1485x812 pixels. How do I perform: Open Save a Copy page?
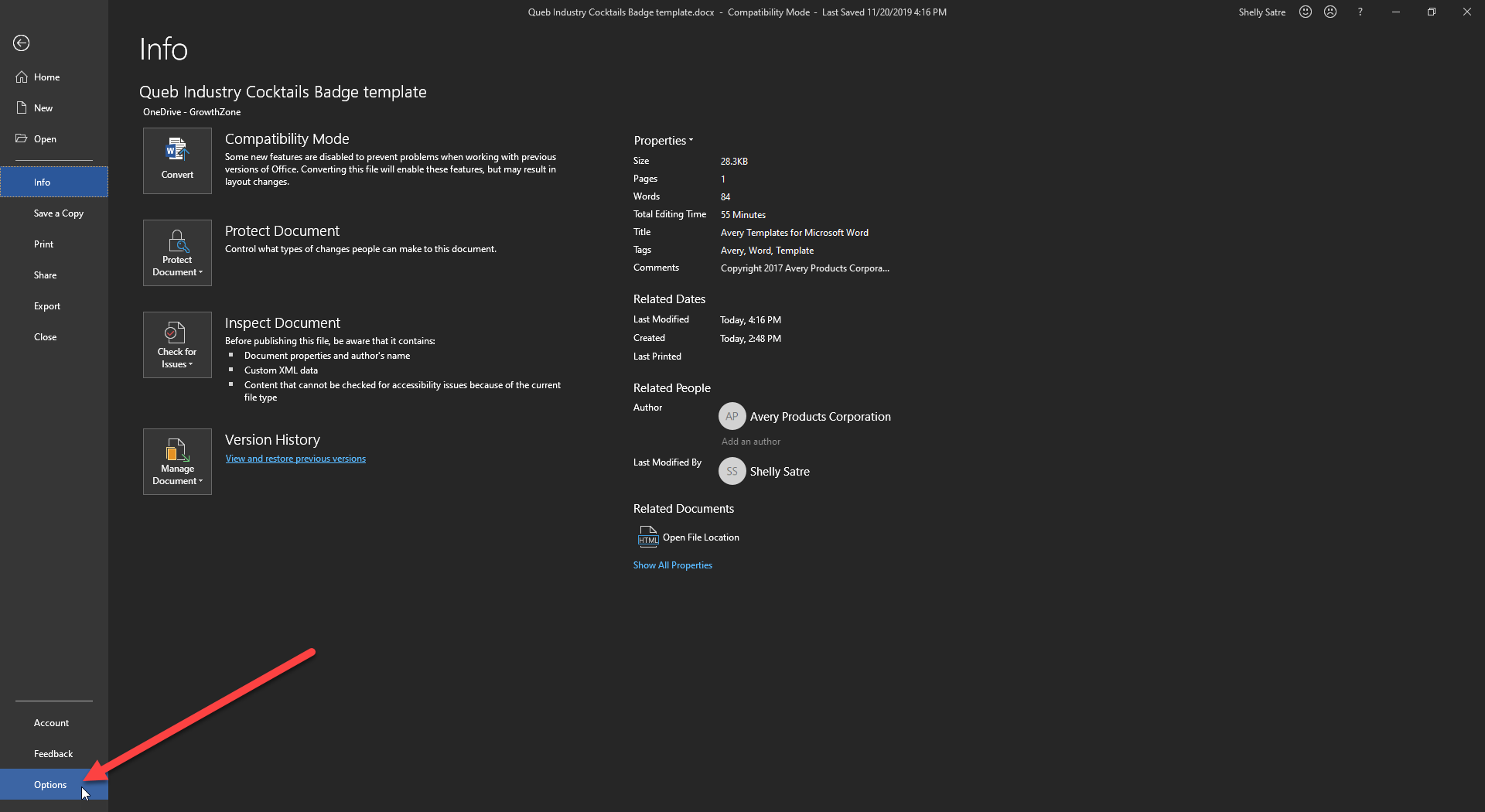[59, 213]
